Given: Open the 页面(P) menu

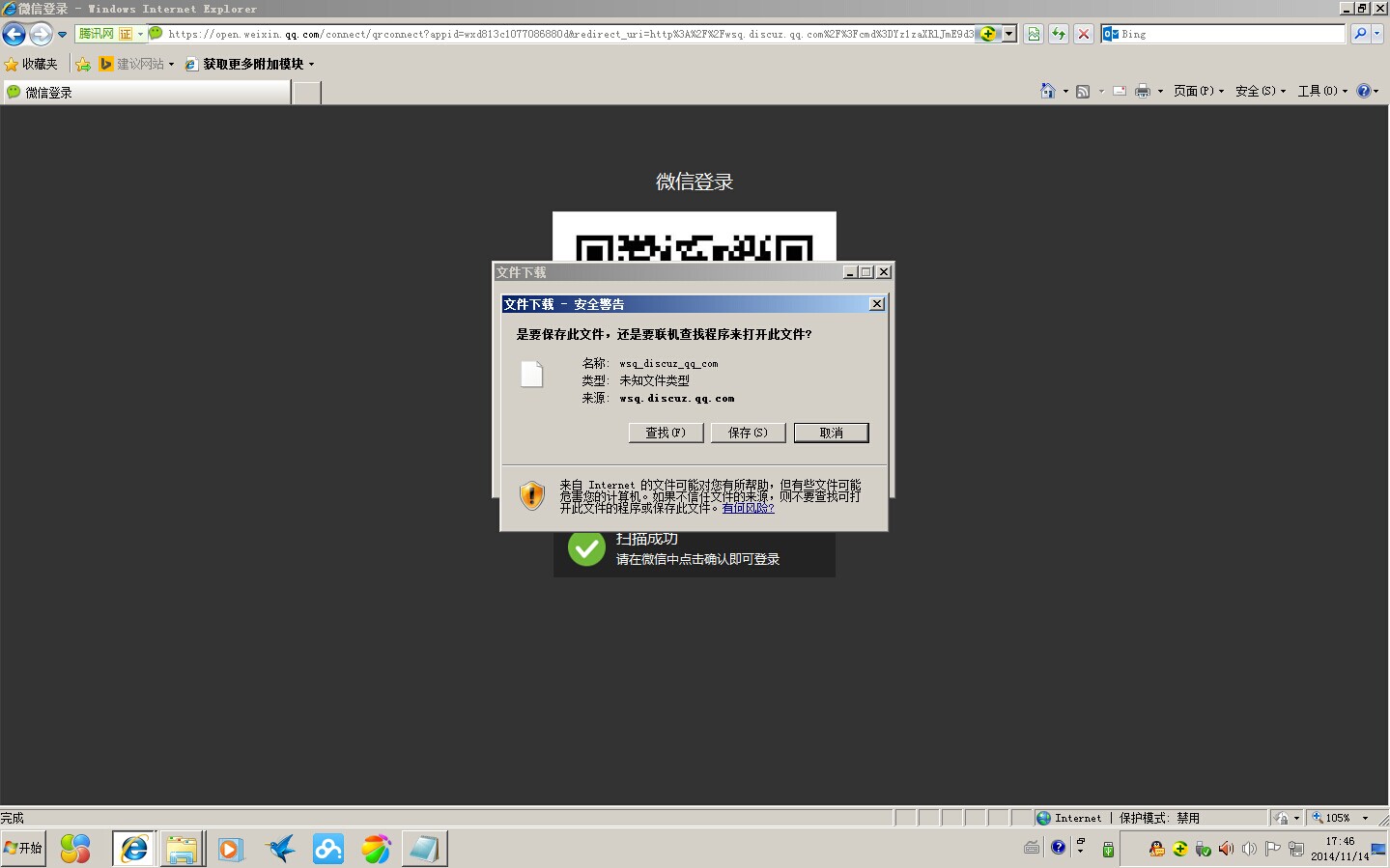Looking at the screenshot, I should point(1199,91).
